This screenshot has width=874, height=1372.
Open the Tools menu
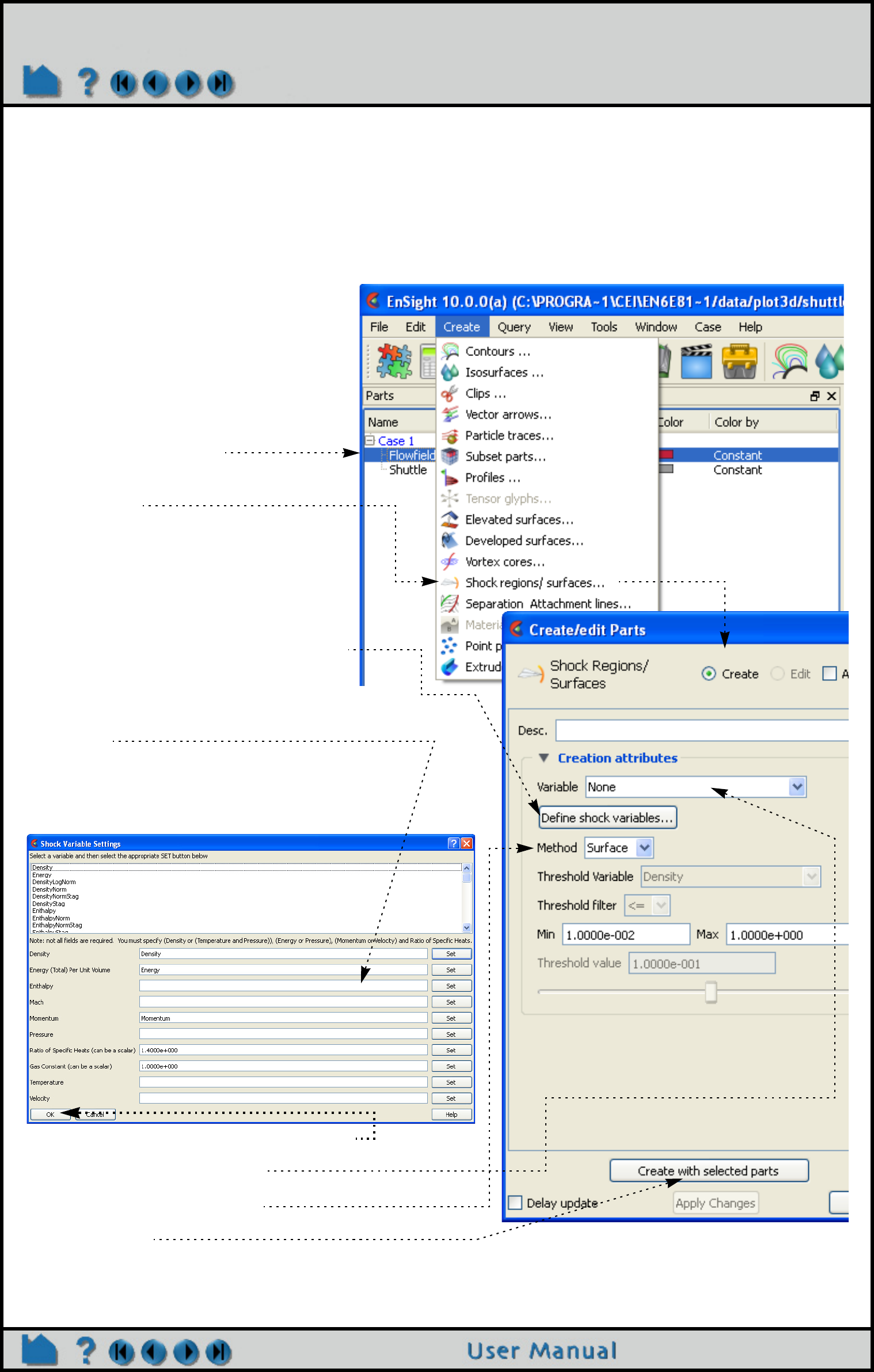click(x=604, y=327)
